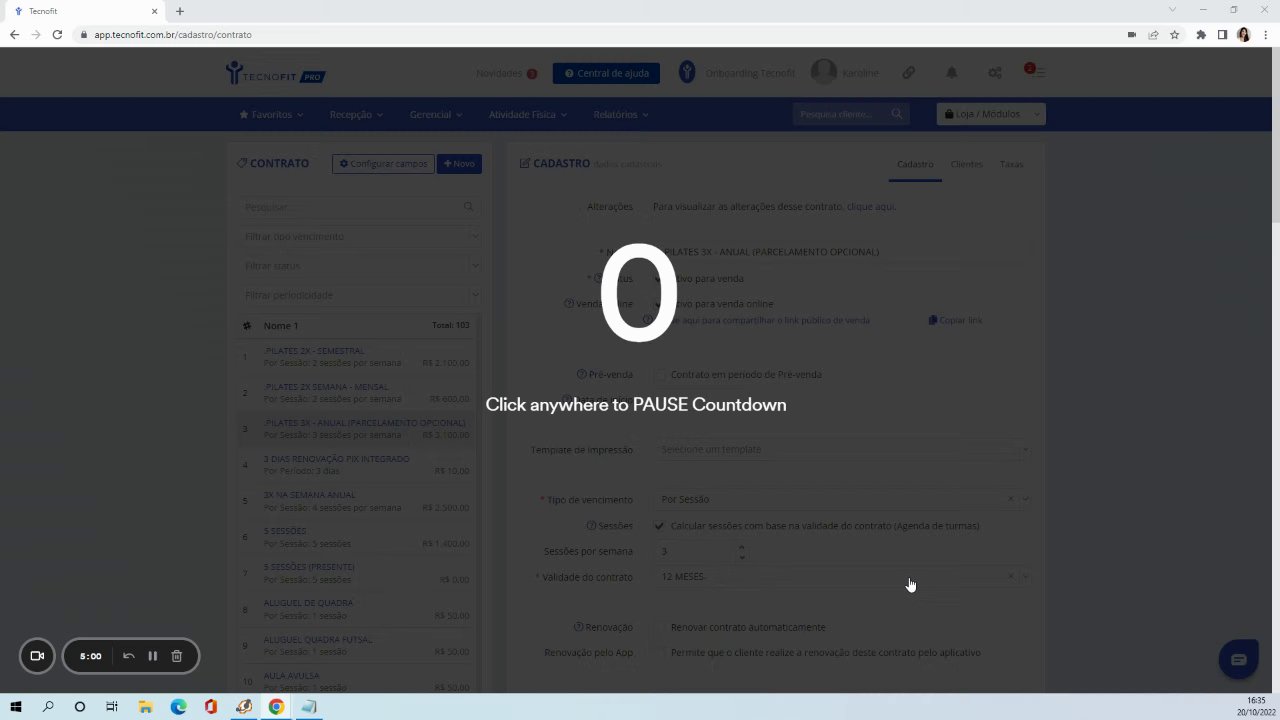
Task: Open Central de ajuda
Action: tap(606, 73)
